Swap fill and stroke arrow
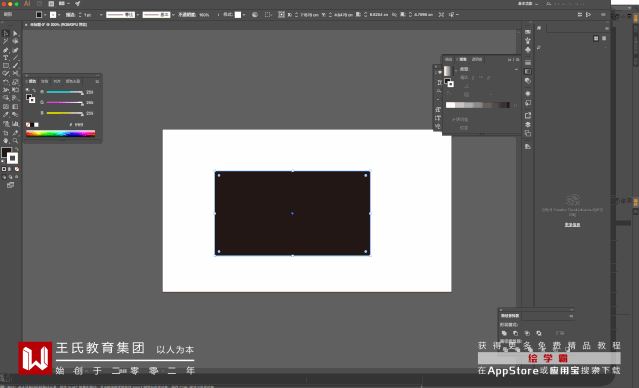This screenshot has height=388, width=639. tap(17, 150)
